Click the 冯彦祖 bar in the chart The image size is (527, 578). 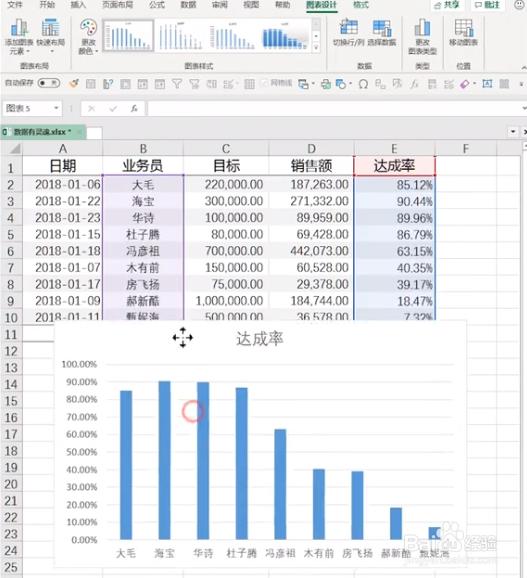tap(280, 484)
